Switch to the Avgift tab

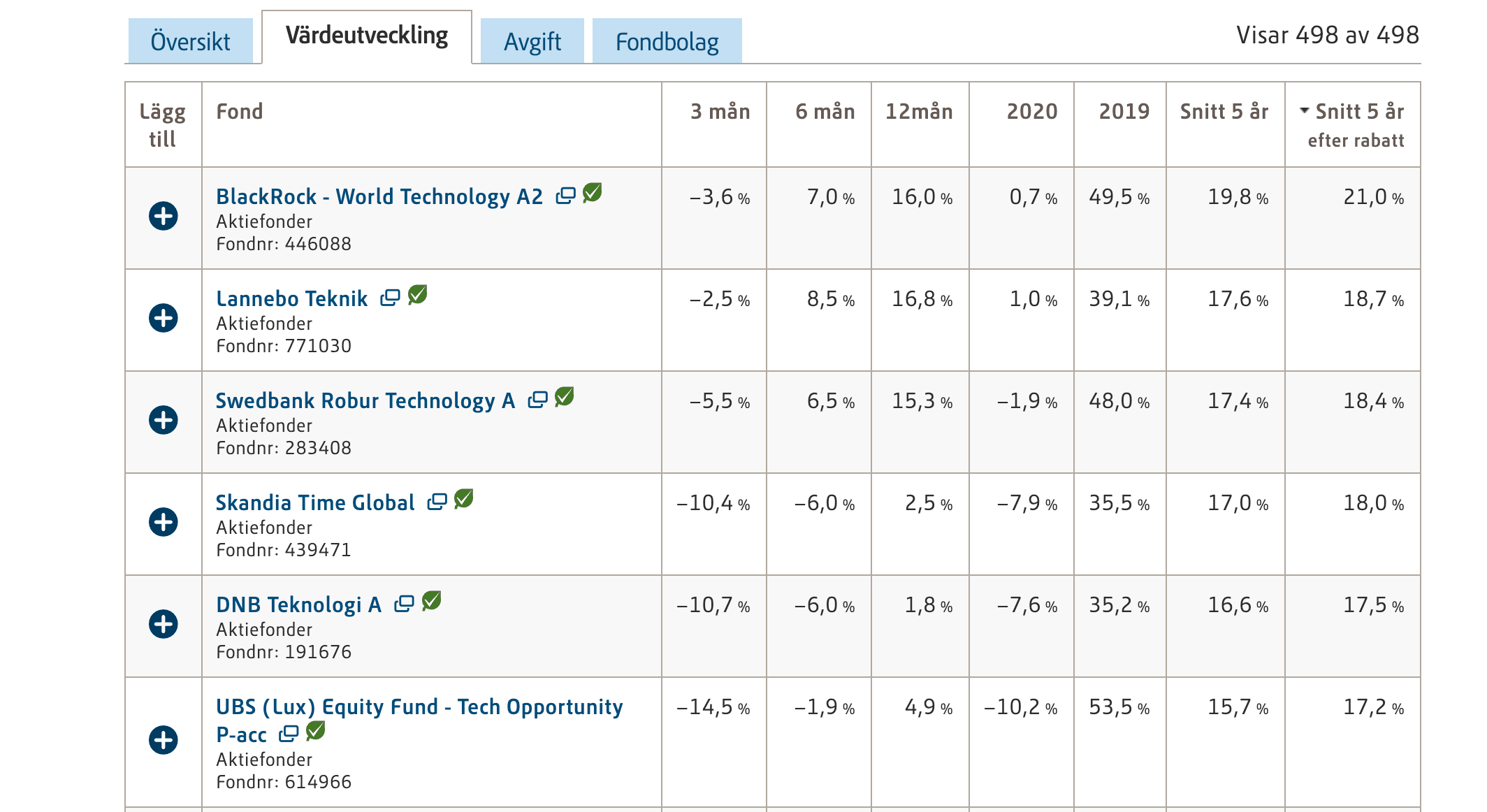(532, 41)
